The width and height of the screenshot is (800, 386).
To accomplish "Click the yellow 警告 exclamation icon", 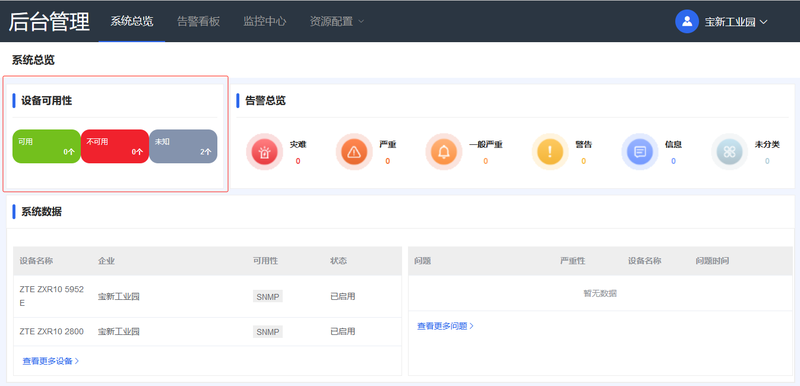I will pyautogui.click(x=550, y=151).
